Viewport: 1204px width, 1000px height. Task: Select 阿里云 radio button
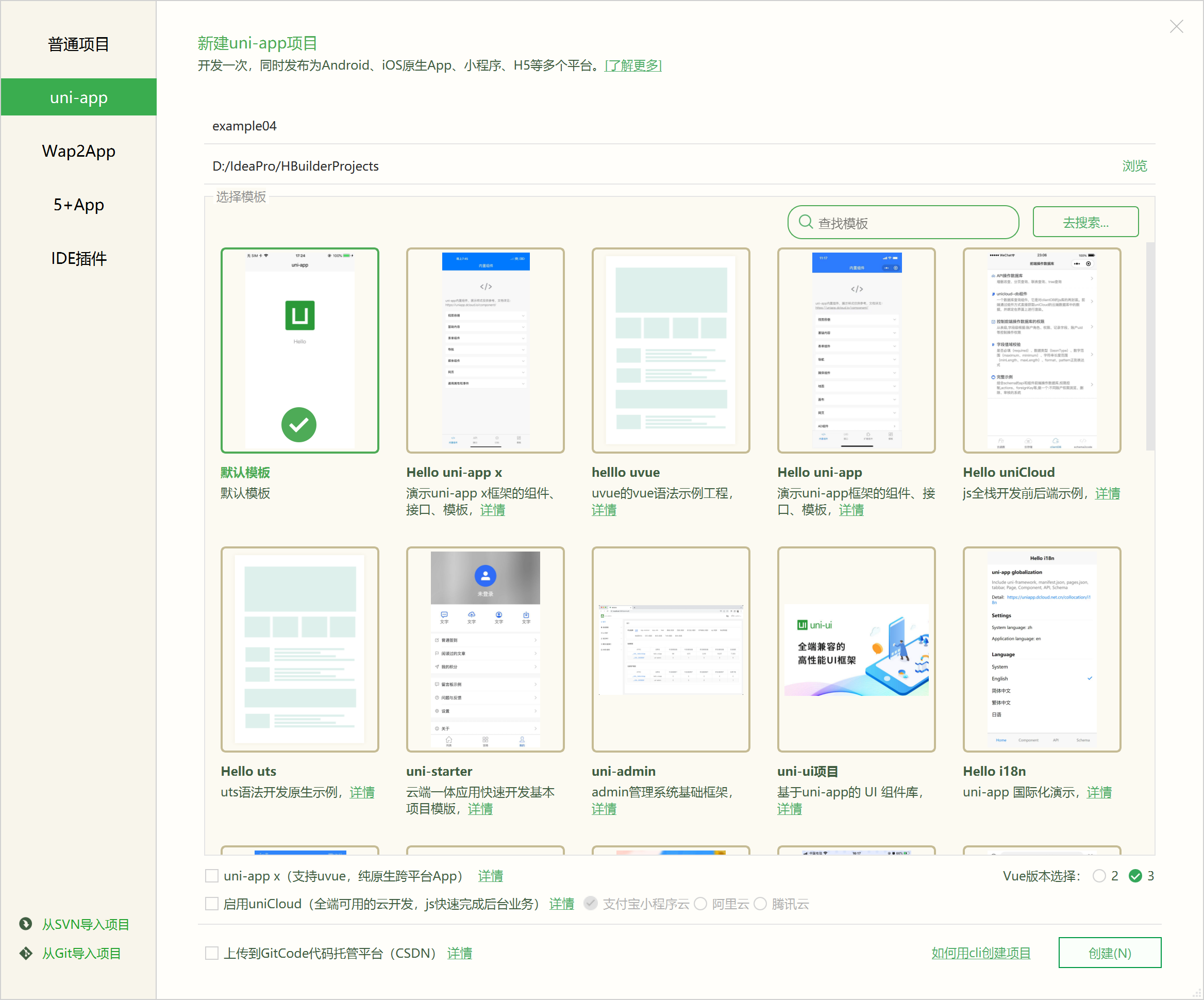(x=700, y=904)
